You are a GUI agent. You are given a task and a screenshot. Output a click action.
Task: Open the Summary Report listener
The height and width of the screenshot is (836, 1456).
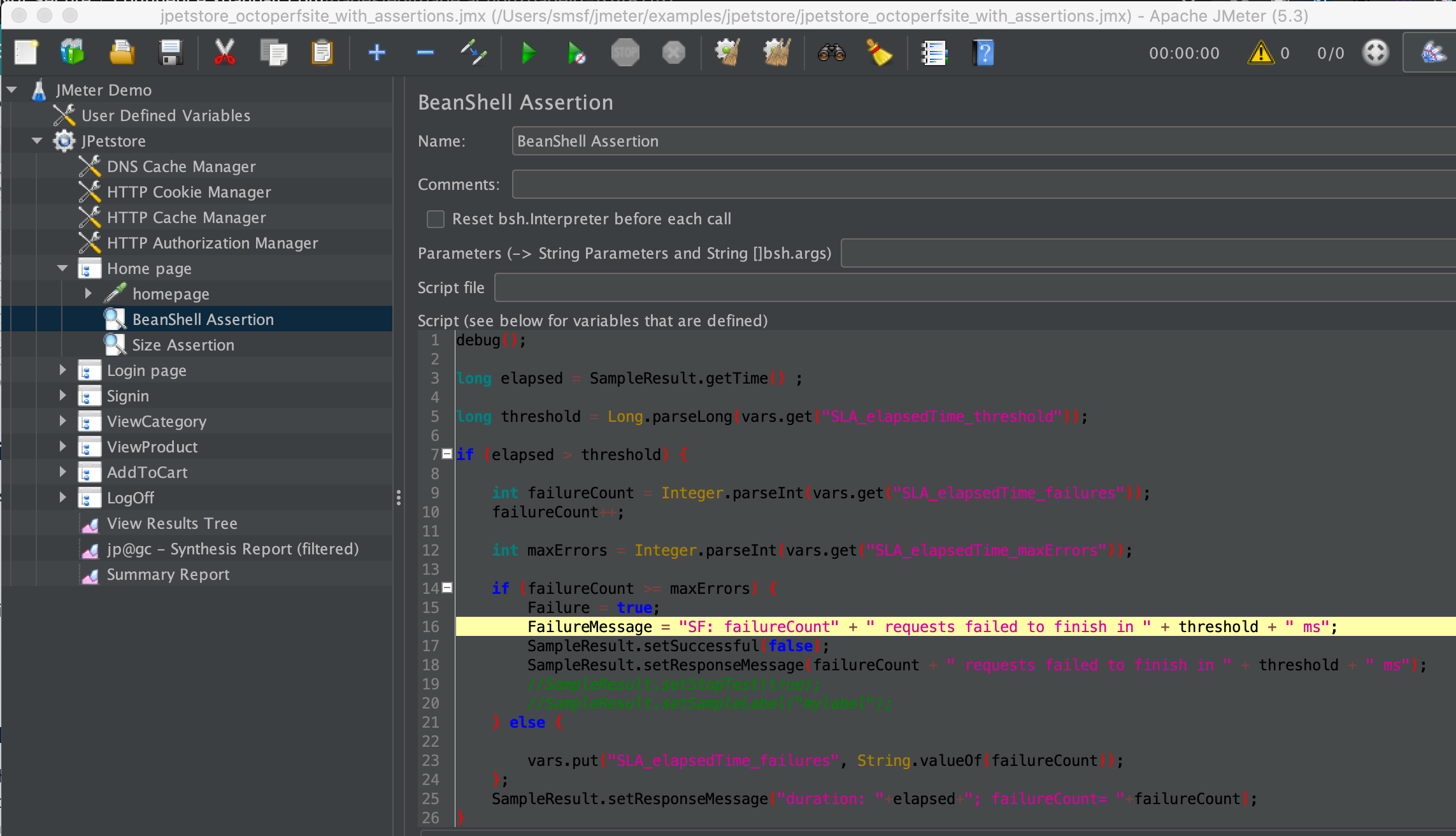[168, 574]
